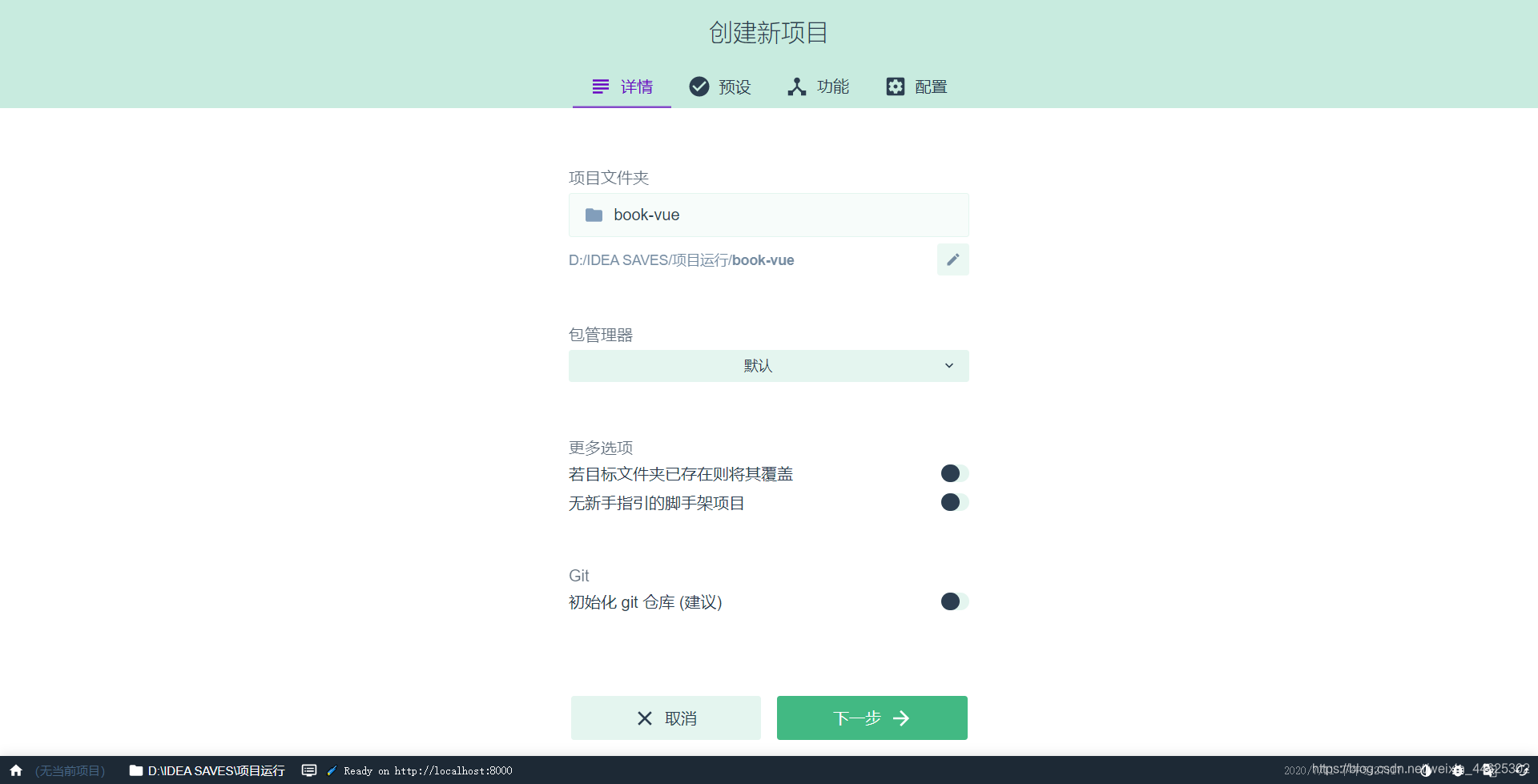Click the (无当前项目) status bar label
The image size is (1538, 784).
tap(70, 770)
